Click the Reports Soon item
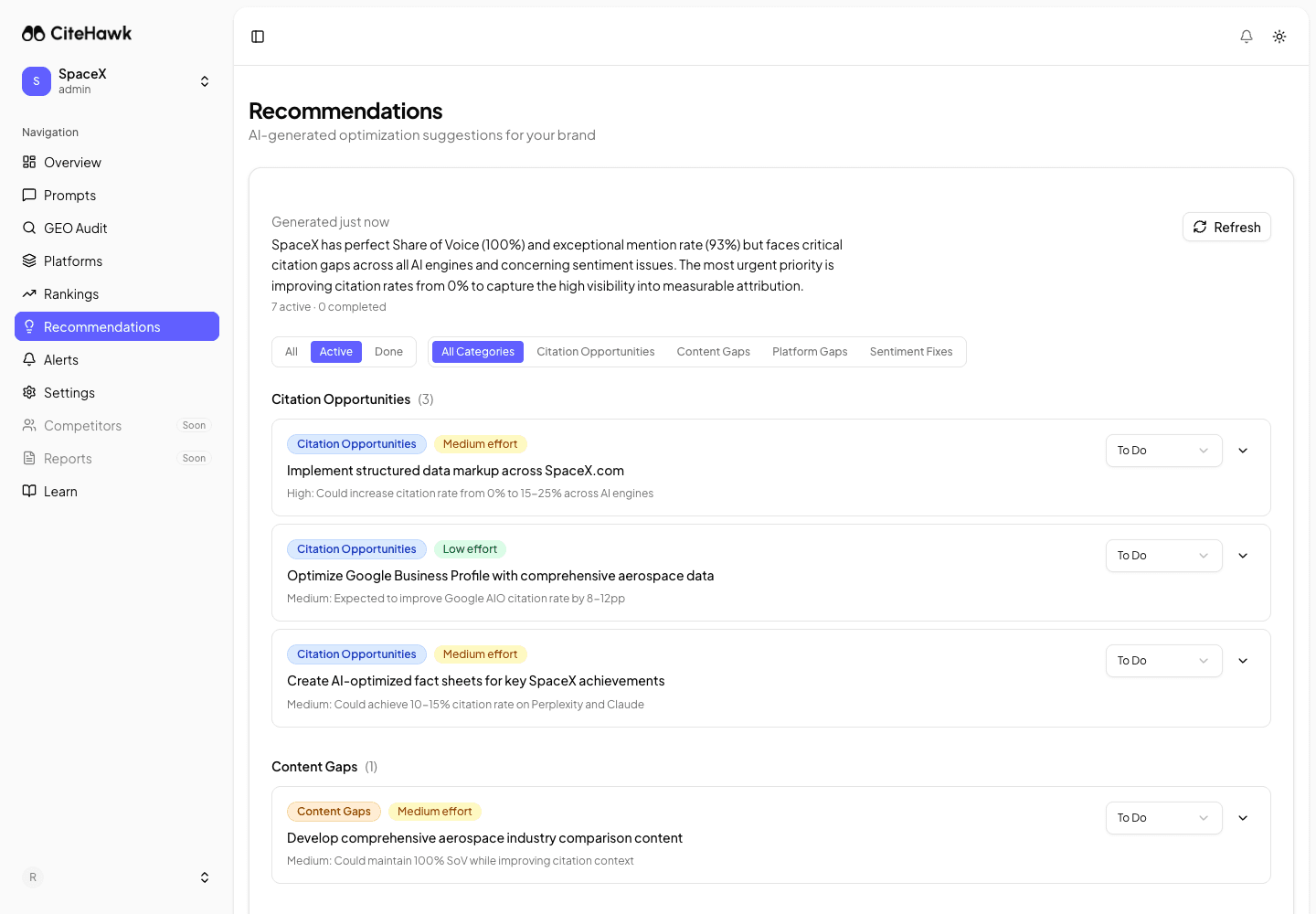 117,458
